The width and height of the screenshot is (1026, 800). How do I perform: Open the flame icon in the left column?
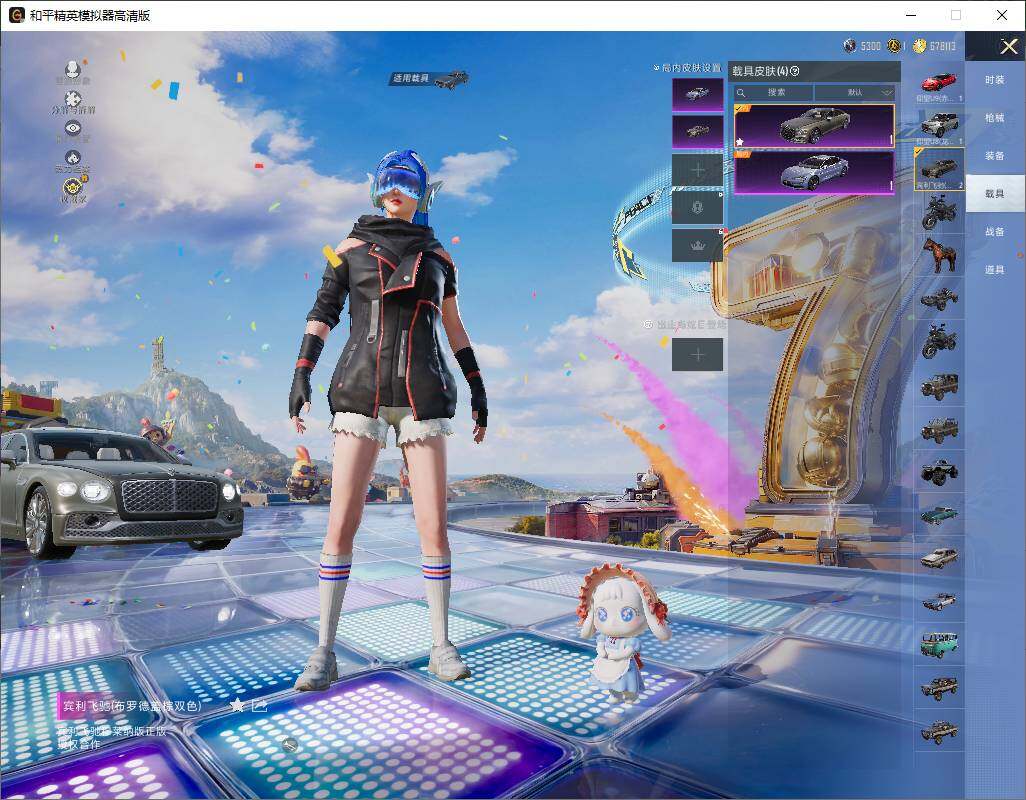pyautogui.click(x=73, y=158)
